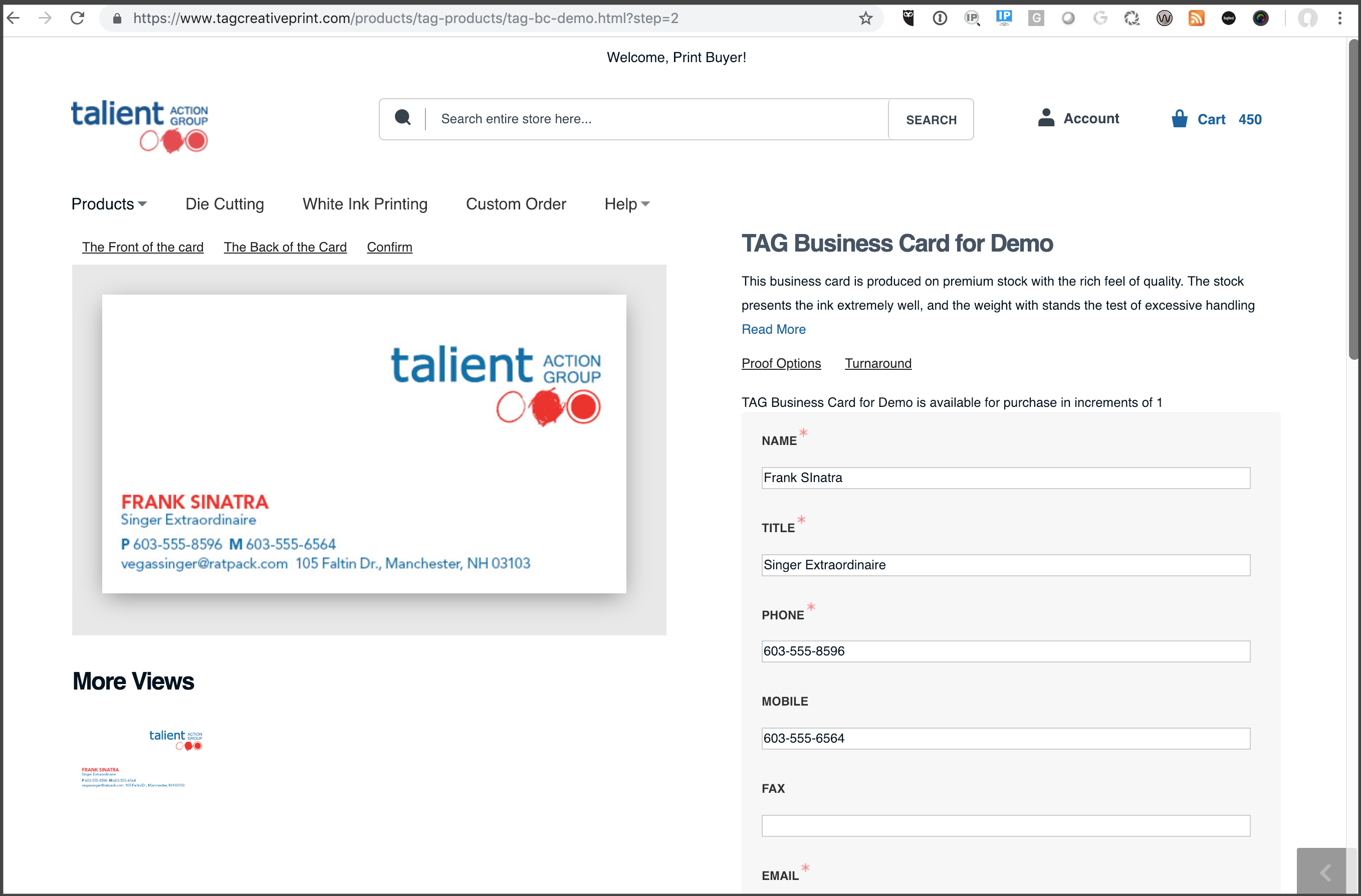The width and height of the screenshot is (1361, 896).
Task: Open White Ink Printing menu item
Action: (x=365, y=204)
